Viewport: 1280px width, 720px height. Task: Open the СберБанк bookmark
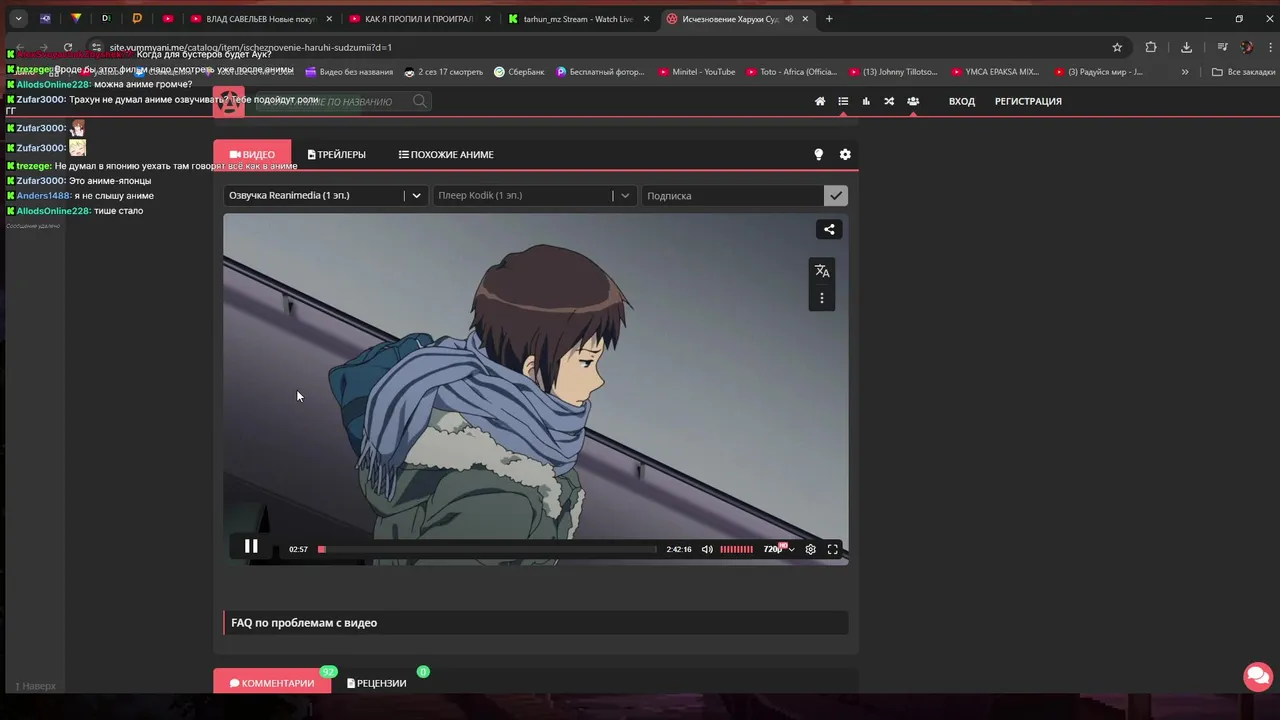point(519,72)
